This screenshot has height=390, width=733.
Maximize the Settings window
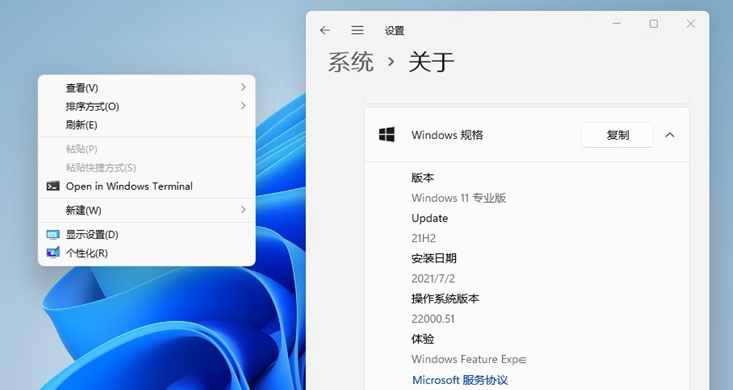pos(654,23)
